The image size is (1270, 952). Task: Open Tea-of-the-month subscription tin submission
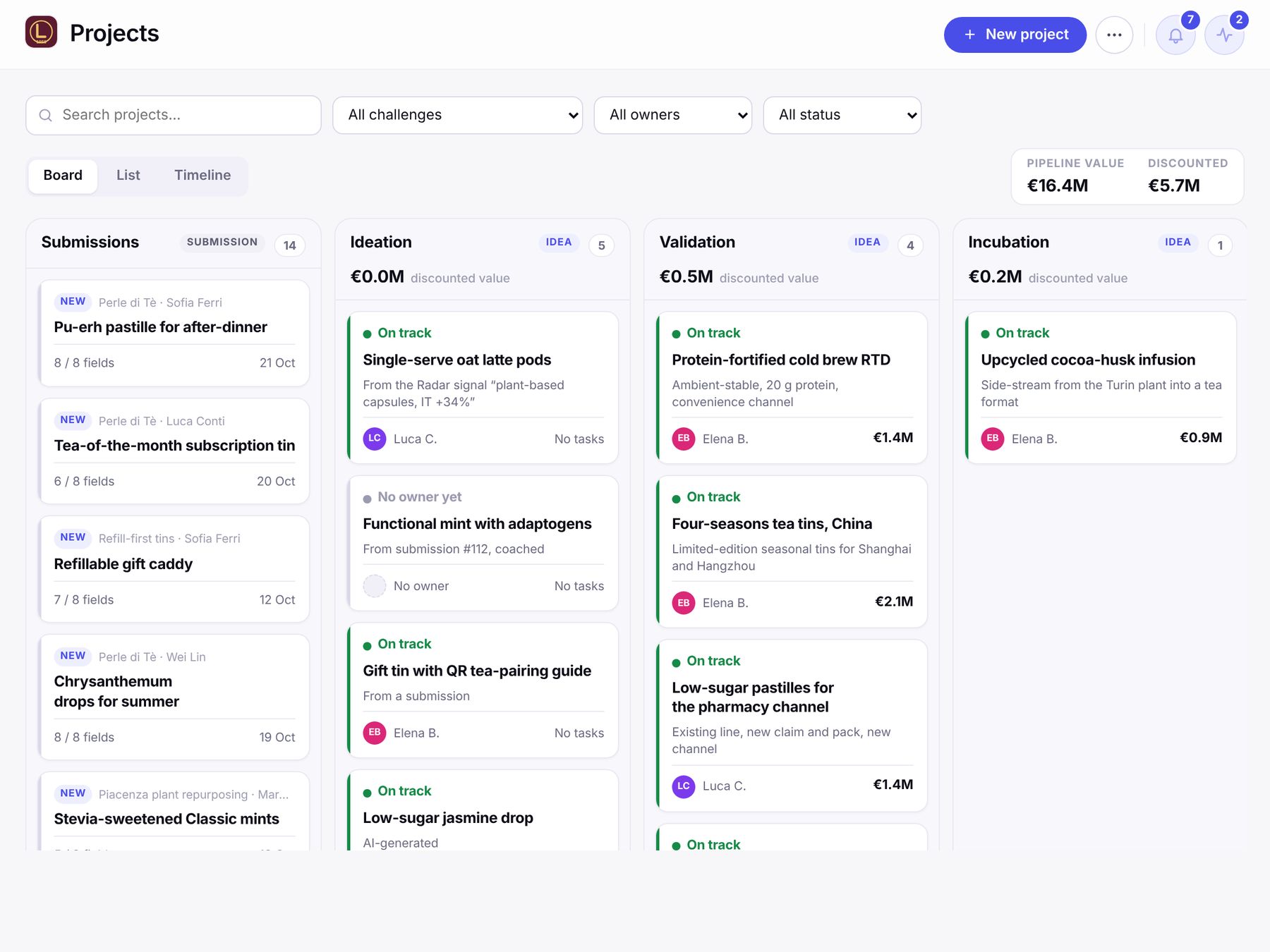174,451
